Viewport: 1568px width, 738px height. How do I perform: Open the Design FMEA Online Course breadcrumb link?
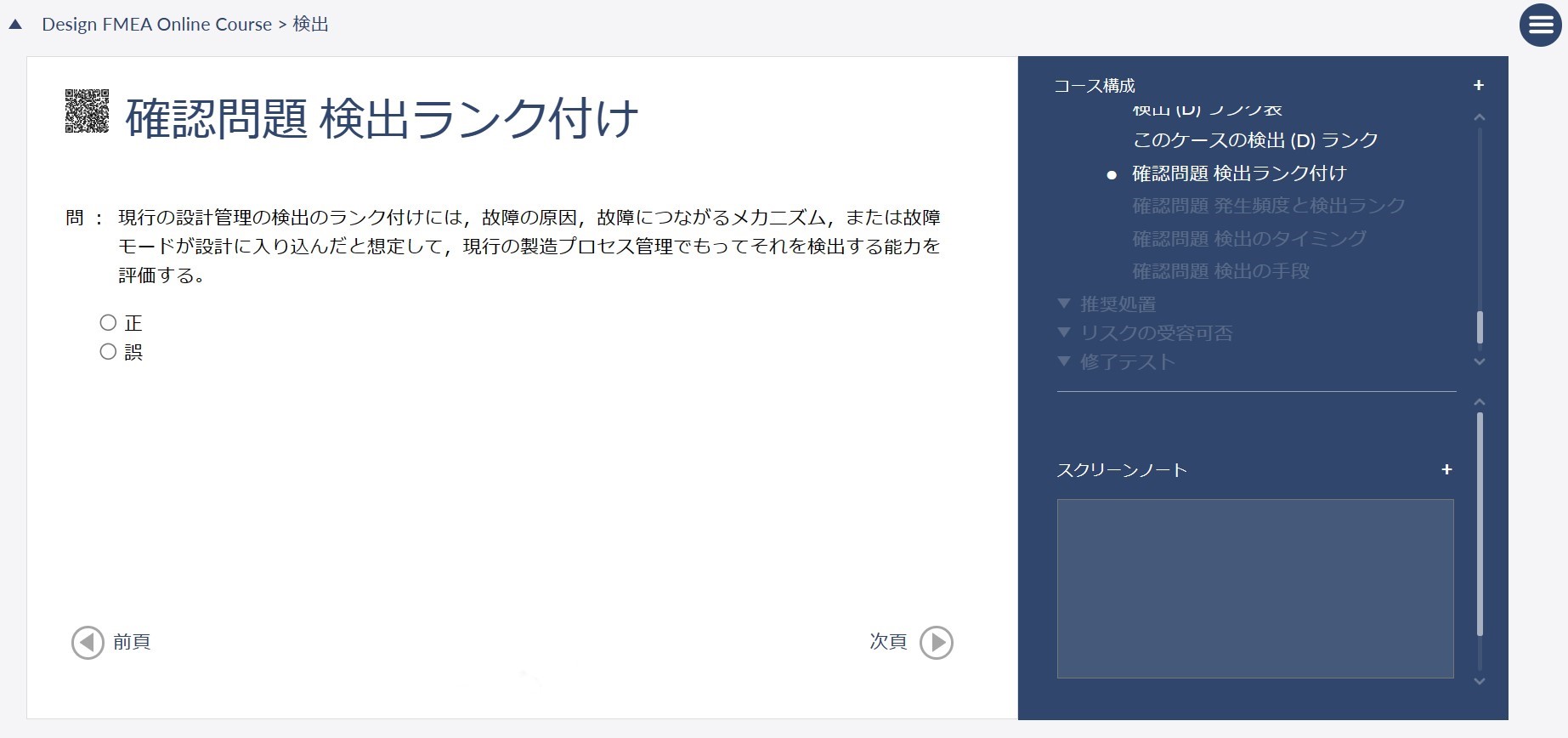pyautogui.click(x=156, y=25)
